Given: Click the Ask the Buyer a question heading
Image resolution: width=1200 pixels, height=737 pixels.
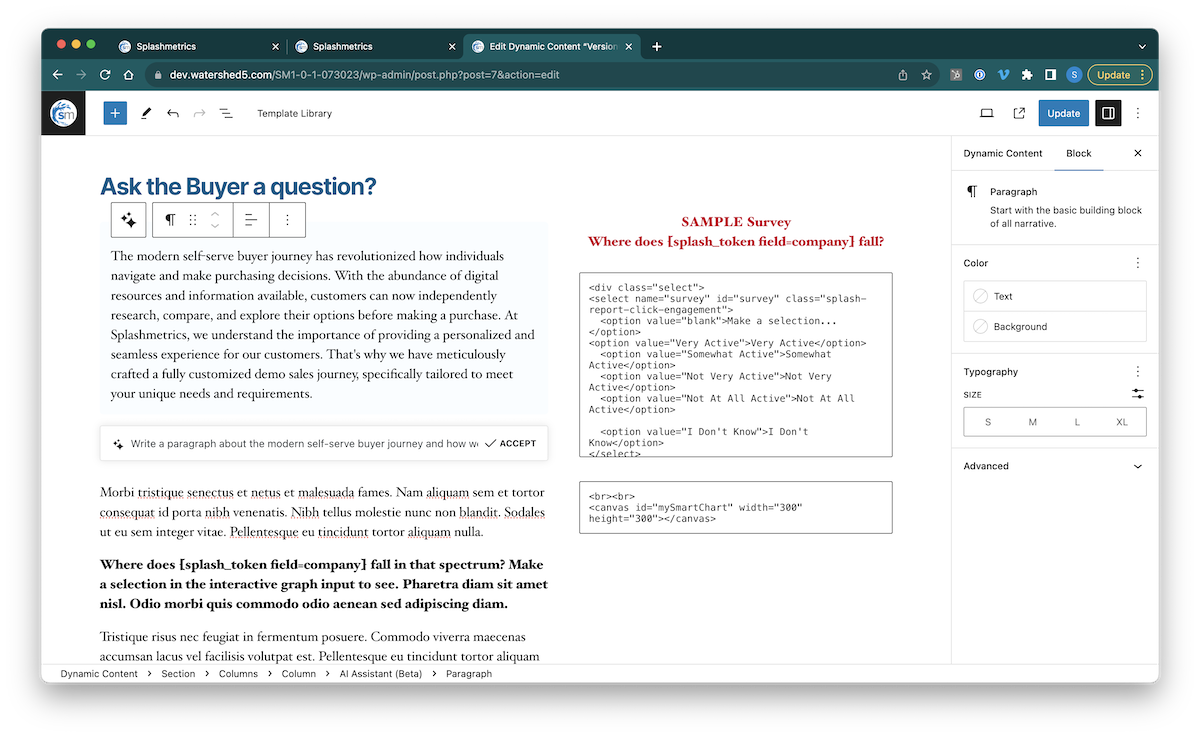Looking at the screenshot, I should coord(238,186).
